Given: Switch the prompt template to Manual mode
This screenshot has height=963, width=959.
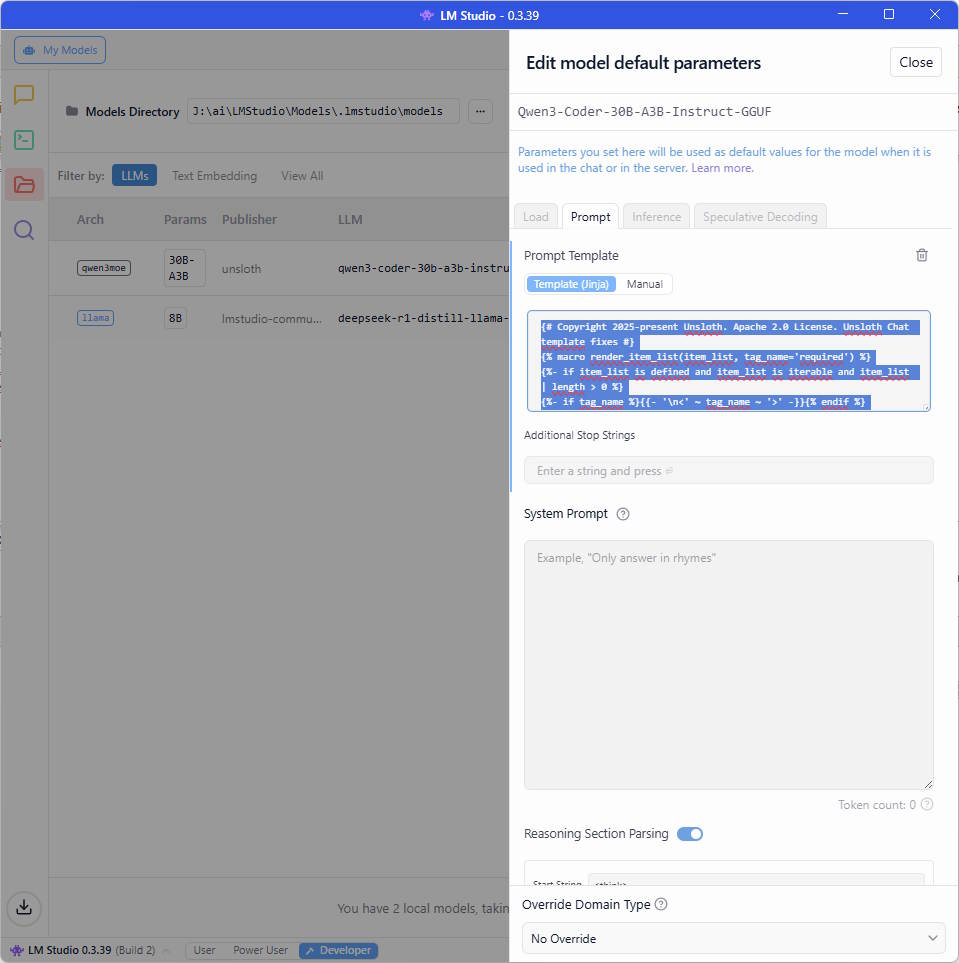Looking at the screenshot, I should click(x=644, y=284).
